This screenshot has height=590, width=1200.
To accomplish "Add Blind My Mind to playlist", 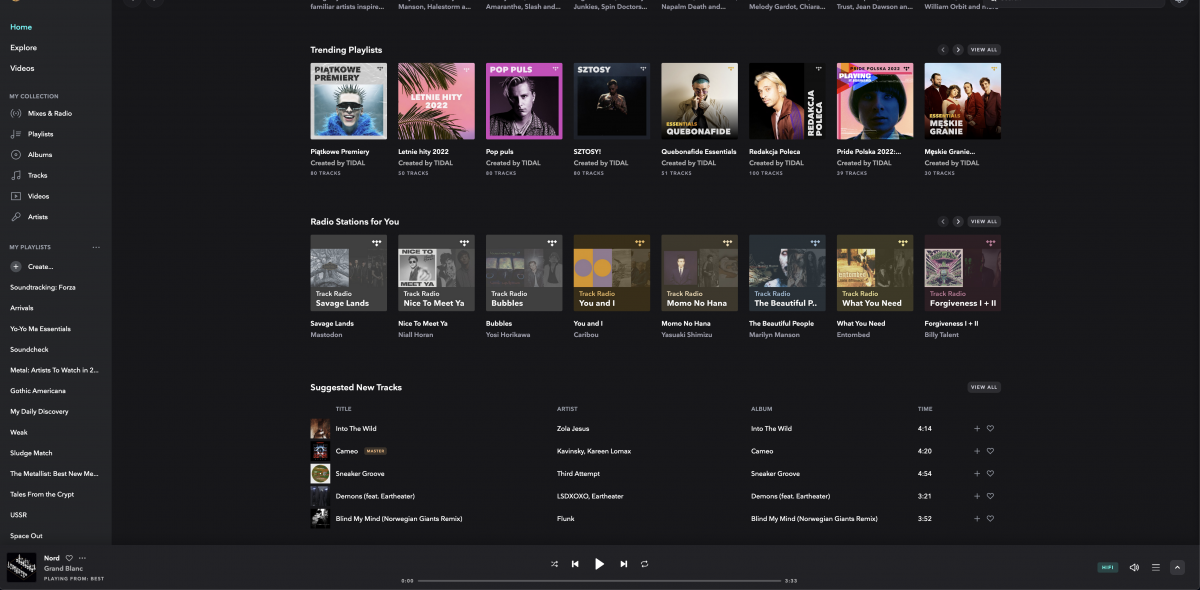I will click(977, 519).
